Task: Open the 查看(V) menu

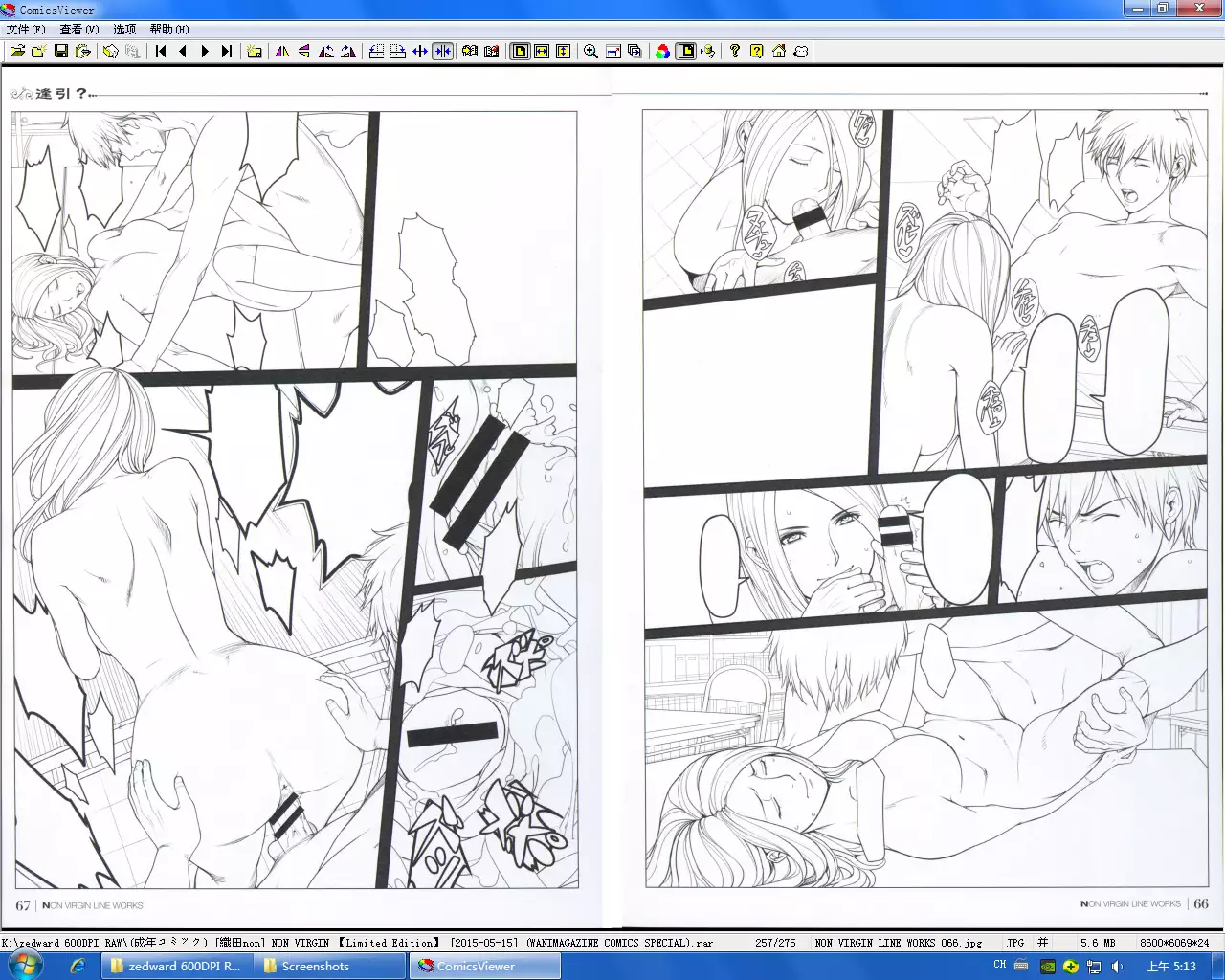Action: (x=78, y=30)
